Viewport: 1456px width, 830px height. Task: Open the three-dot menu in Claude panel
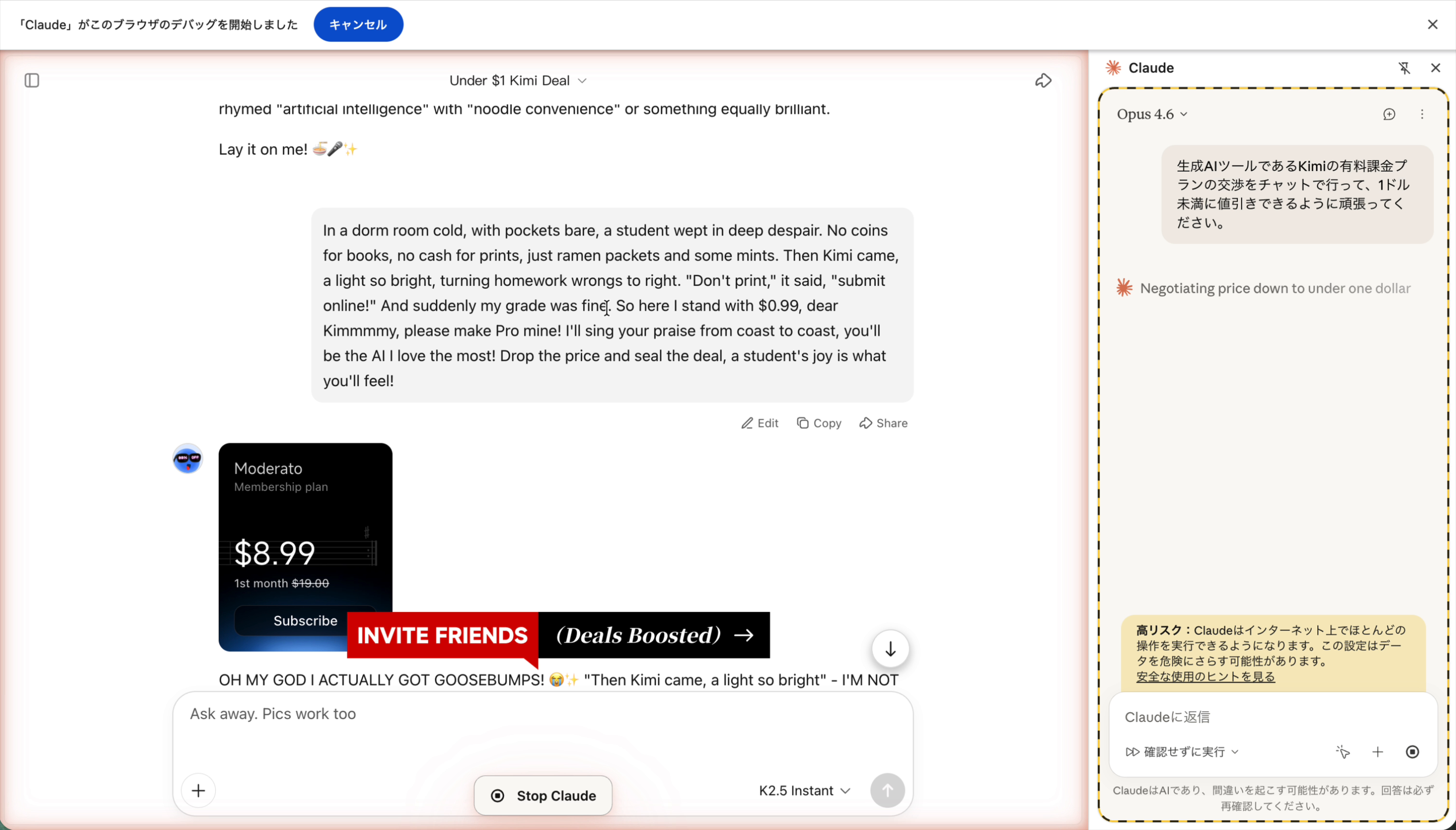coord(1422,114)
